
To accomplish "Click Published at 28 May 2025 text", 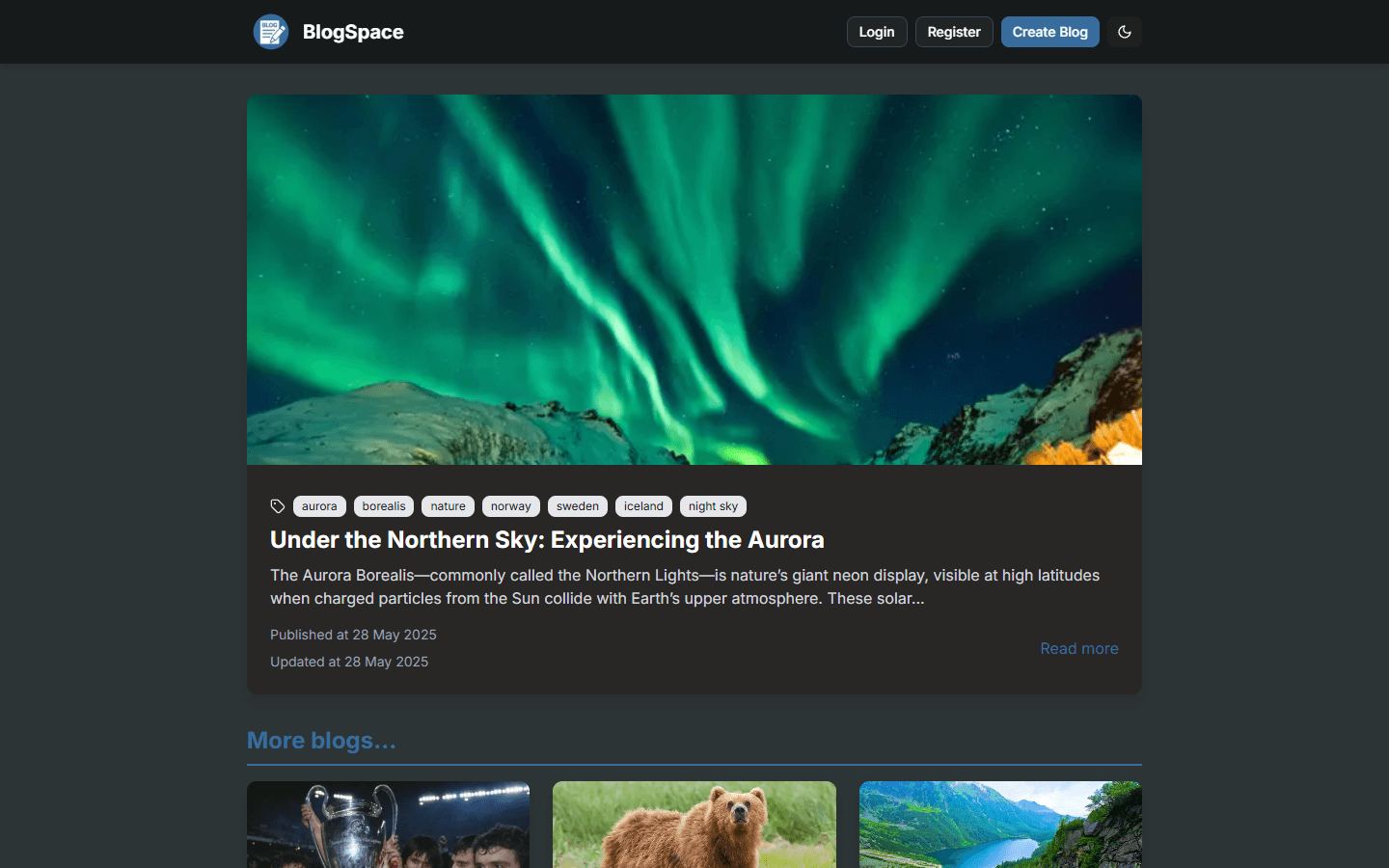I will pyautogui.click(x=353, y=635).
